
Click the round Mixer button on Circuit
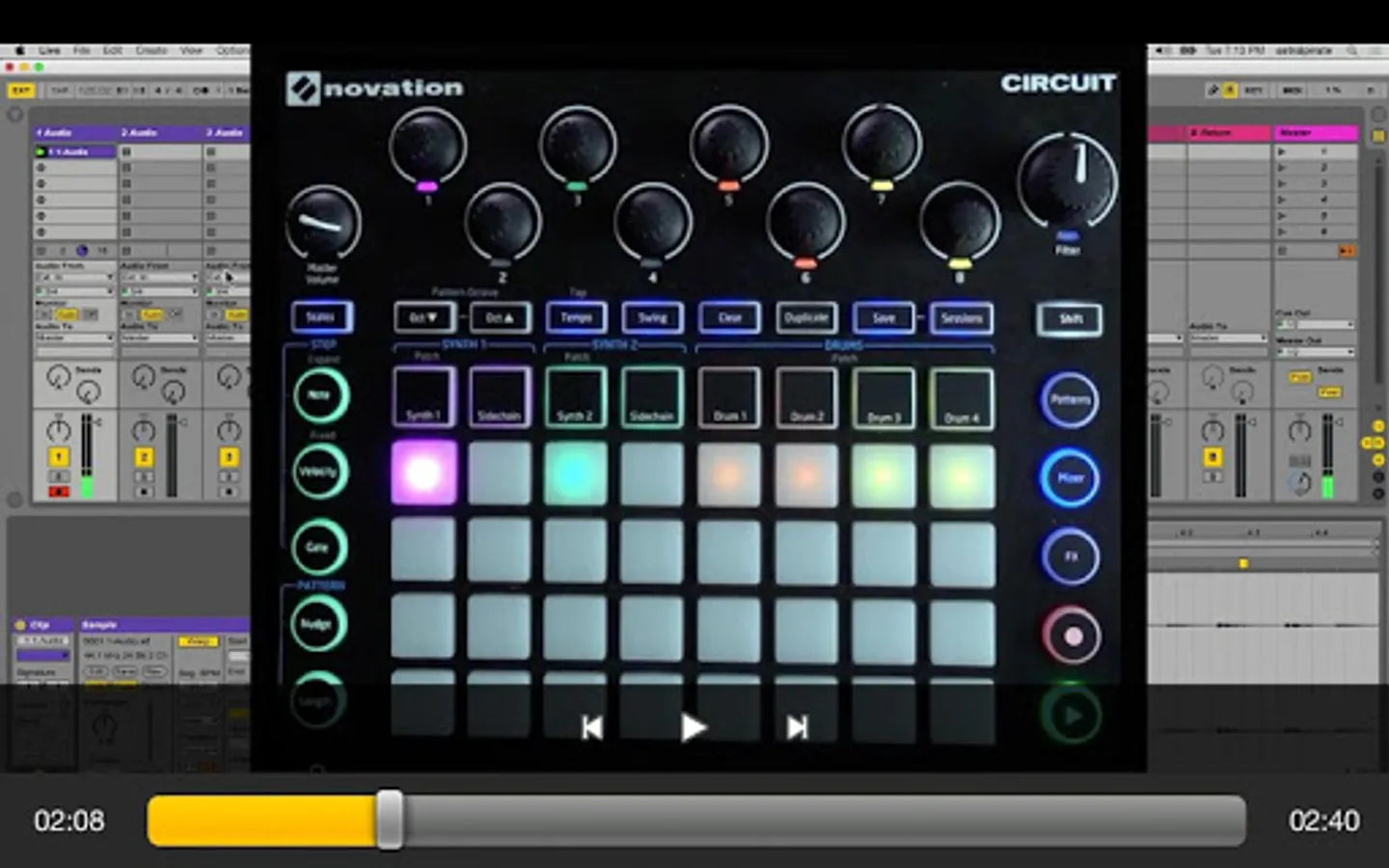[x=1070, y=477]
